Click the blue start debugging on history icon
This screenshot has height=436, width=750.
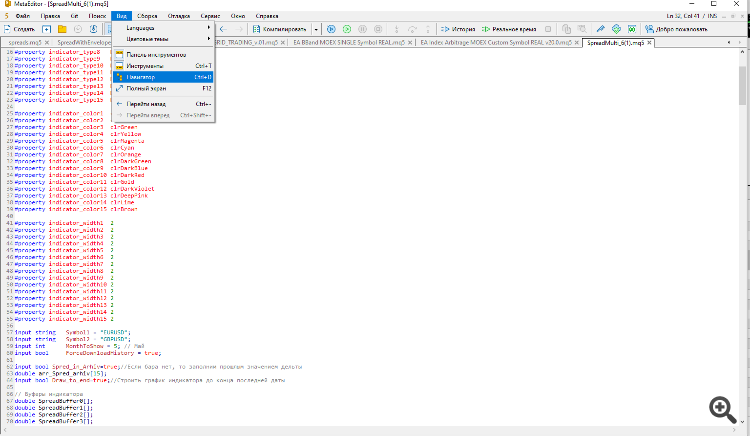tap(331, 29)
